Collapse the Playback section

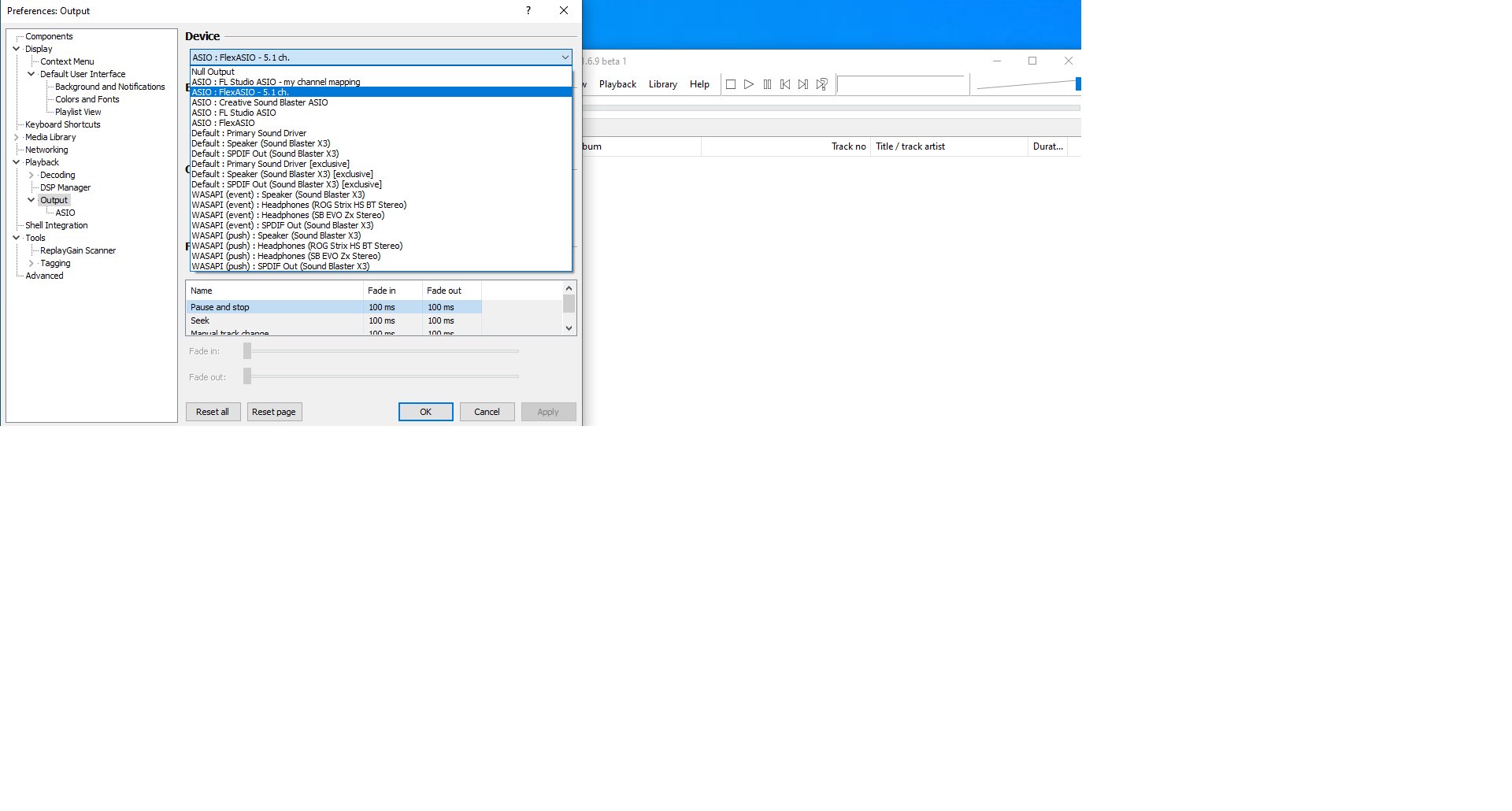pyautogui.click(x=16, y=161)
